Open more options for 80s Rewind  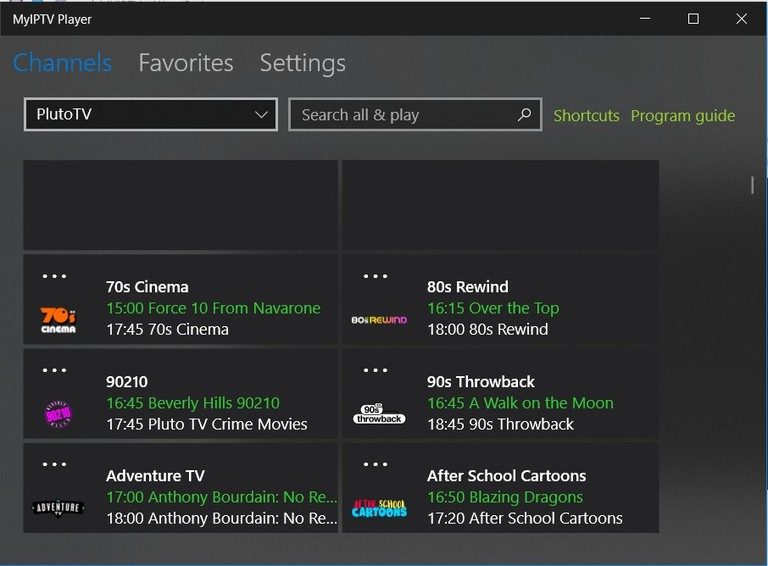(375, 276)
